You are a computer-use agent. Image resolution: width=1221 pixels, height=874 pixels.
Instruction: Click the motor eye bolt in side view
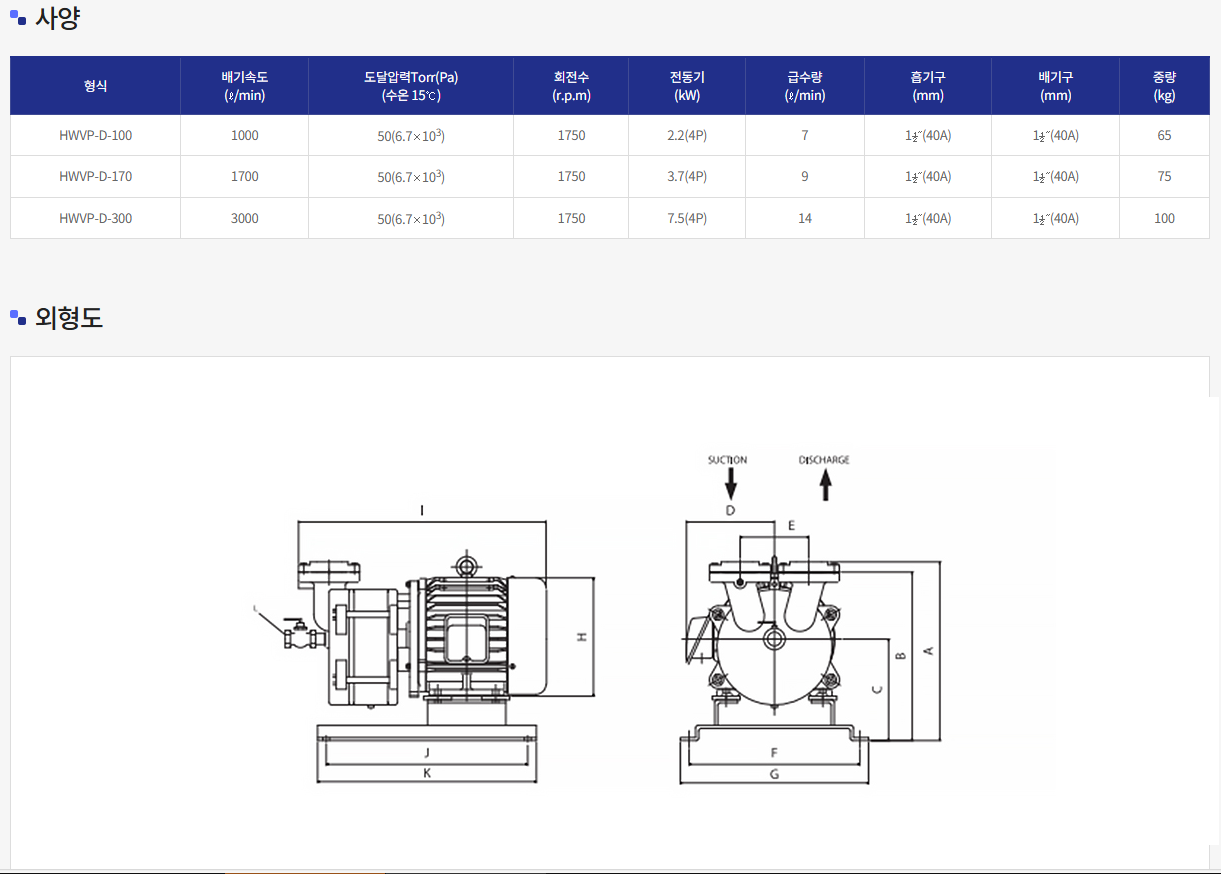pyautogui.click(x=466, y=565)
